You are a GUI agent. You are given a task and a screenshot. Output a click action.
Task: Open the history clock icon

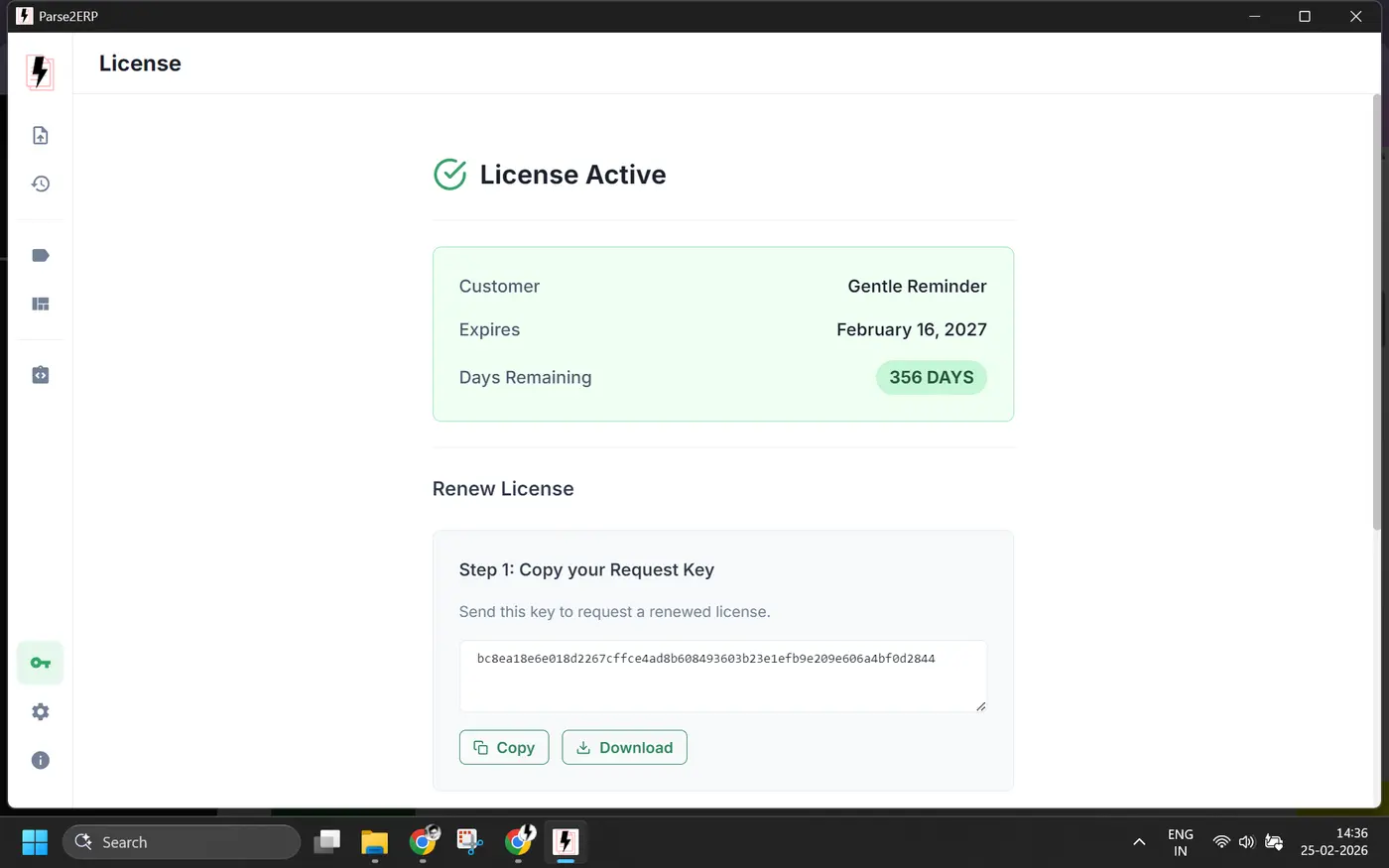tap(41, 184)
